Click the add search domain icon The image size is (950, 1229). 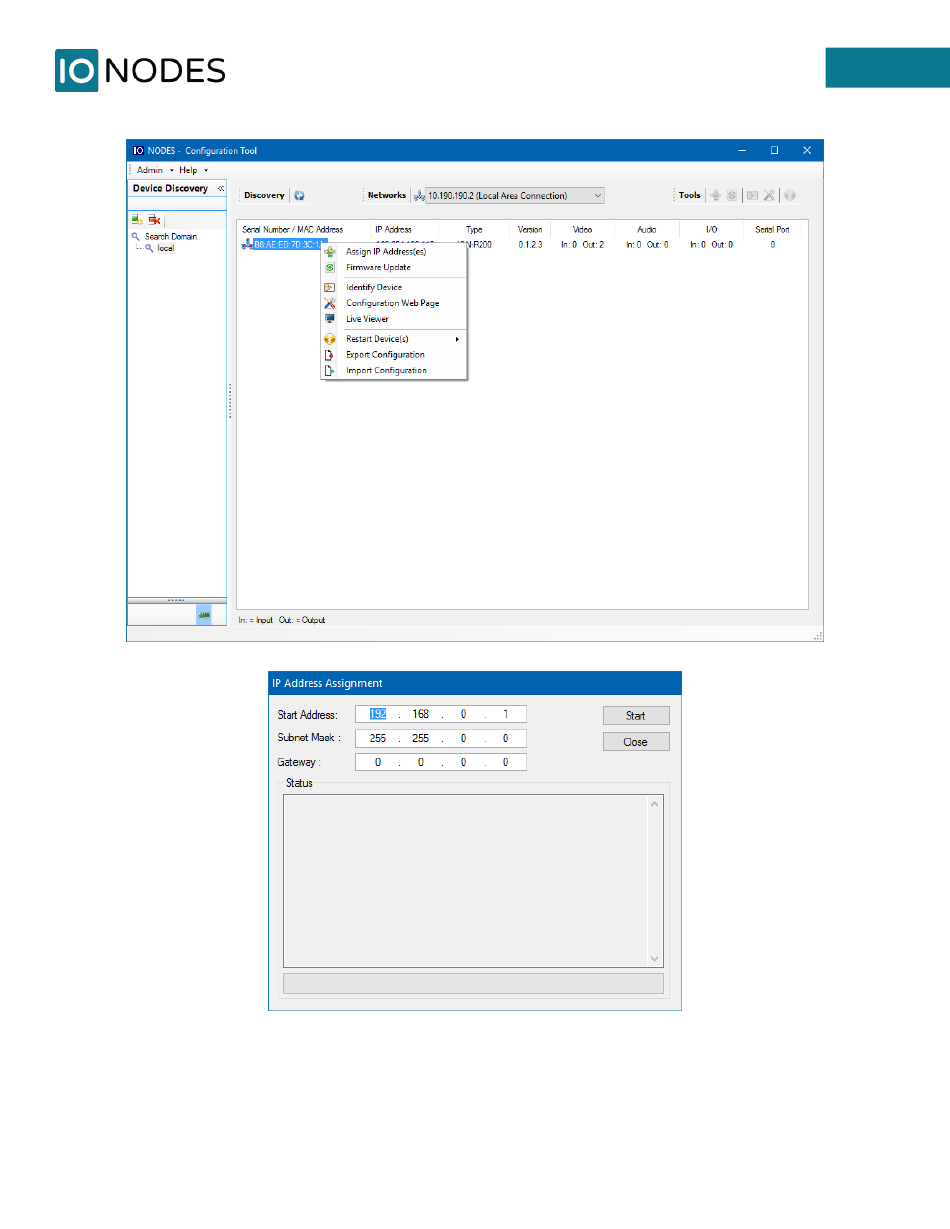click(x=137, y=220)
